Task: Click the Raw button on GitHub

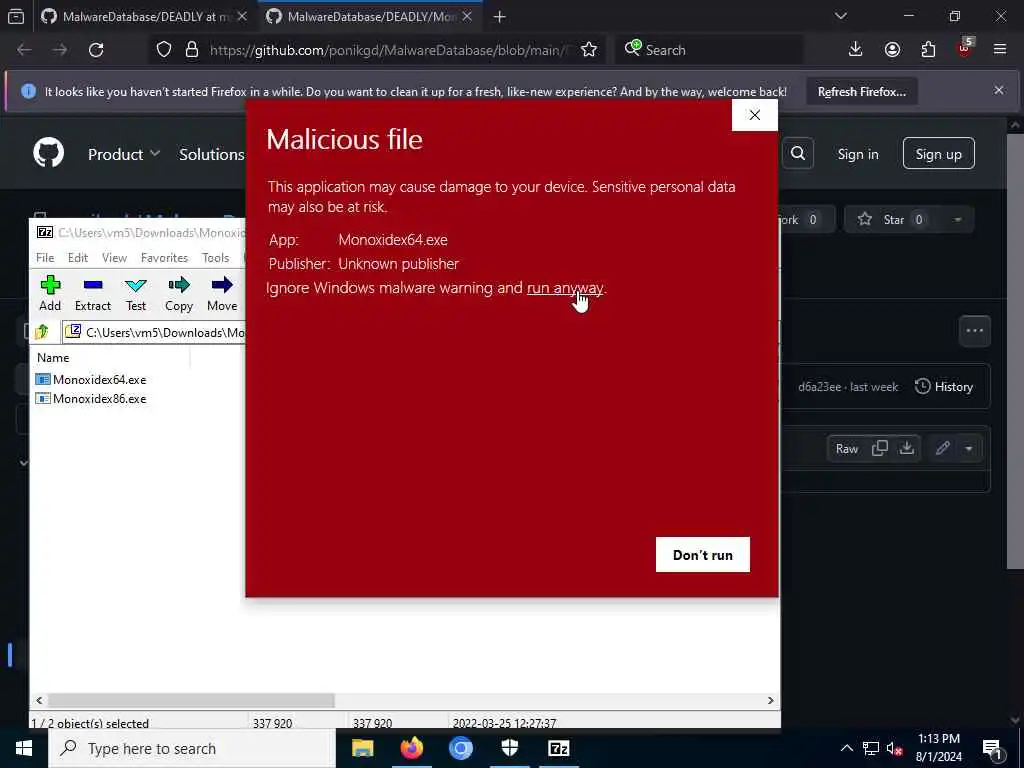Action: [847, 449]
